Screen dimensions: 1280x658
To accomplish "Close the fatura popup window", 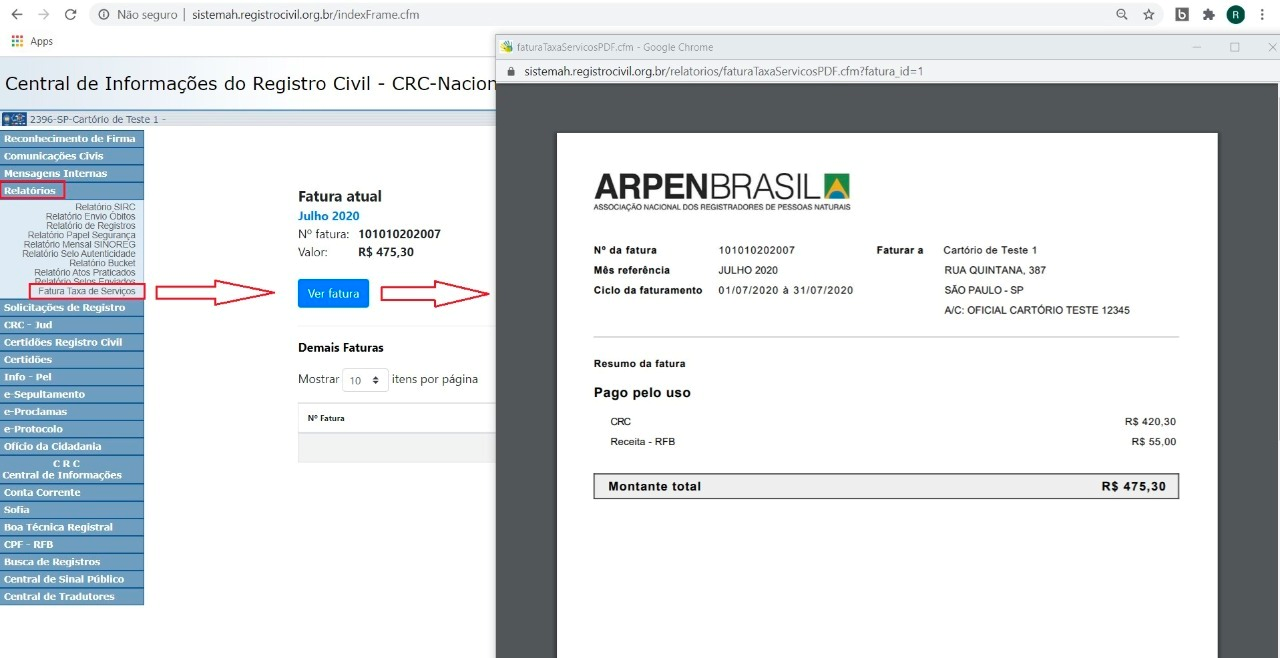I will pos(1271,47).
